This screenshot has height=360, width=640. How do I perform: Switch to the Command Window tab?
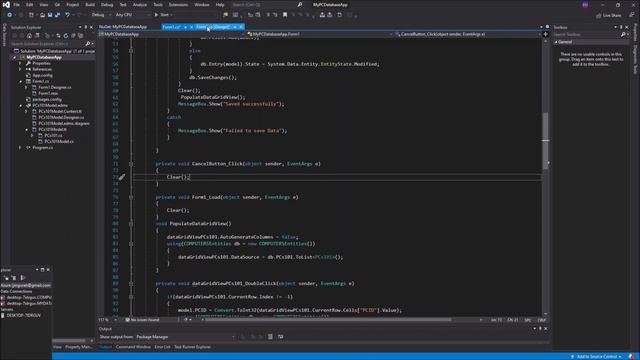(133, 347)
